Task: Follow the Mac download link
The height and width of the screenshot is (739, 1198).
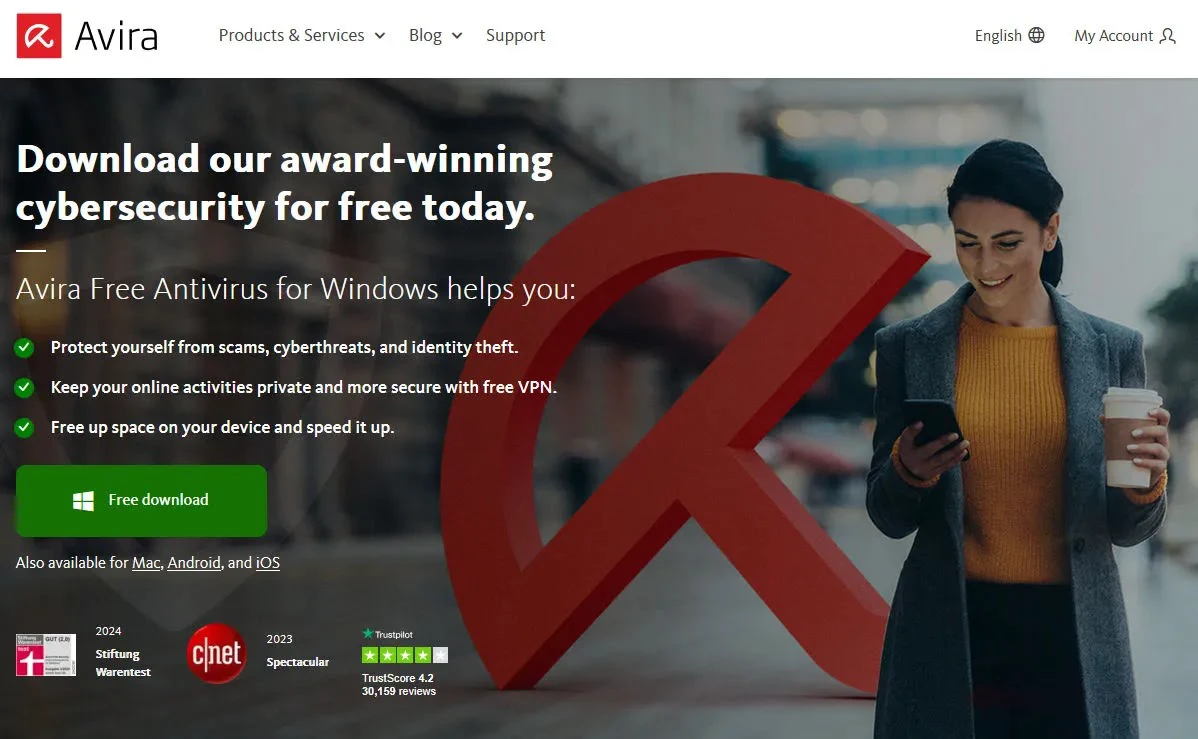Action: point(146,563)
